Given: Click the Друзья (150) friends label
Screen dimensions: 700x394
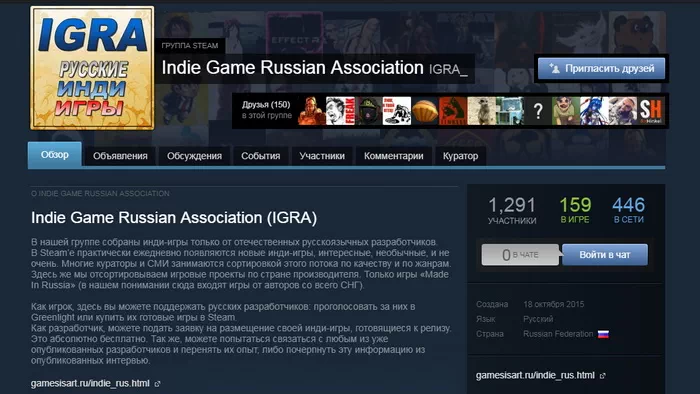Looking at the screenshot, I should point(266,104).
